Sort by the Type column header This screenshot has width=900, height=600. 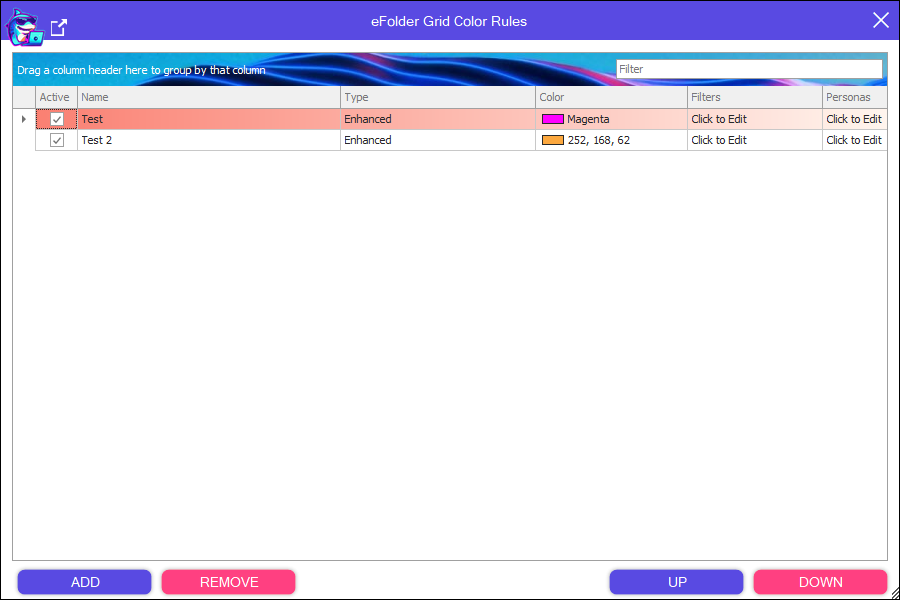coord(437,97)
